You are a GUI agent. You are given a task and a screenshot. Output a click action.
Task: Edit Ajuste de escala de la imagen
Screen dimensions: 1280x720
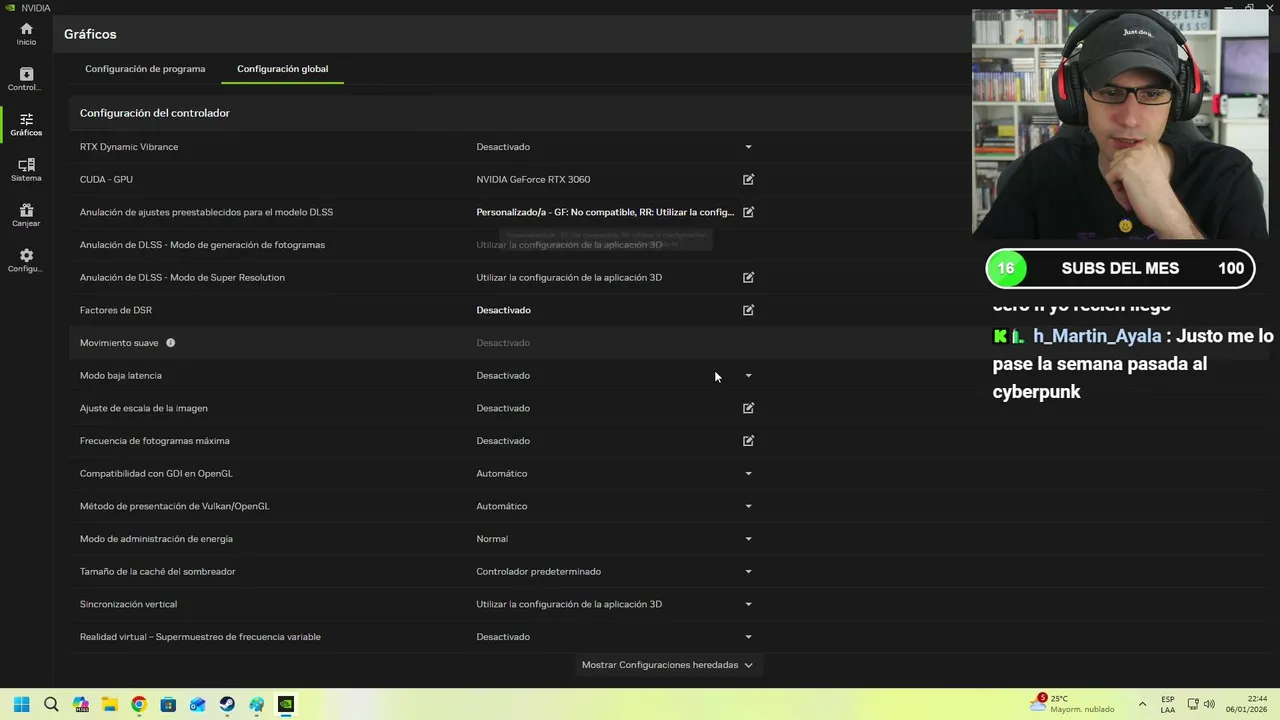click(748, 408)
